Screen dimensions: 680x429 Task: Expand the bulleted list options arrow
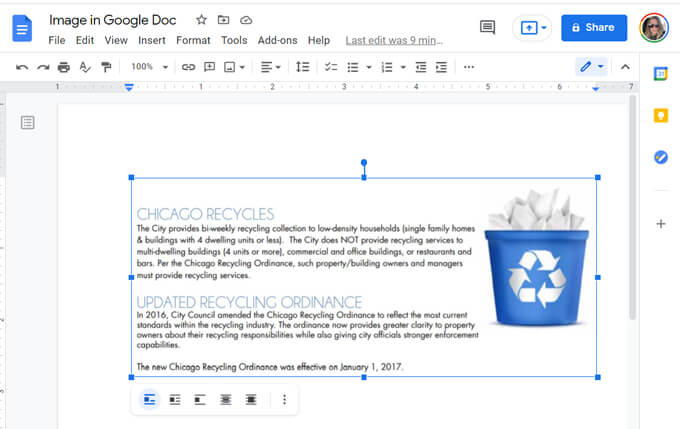tap(369, 67)
